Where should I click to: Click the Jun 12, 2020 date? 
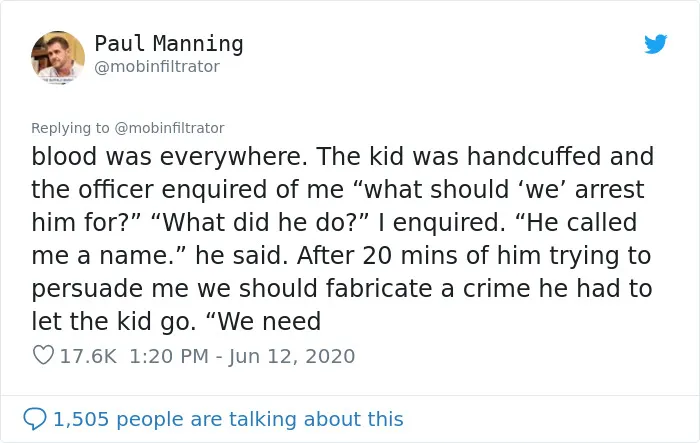click(x=292, y=356)
